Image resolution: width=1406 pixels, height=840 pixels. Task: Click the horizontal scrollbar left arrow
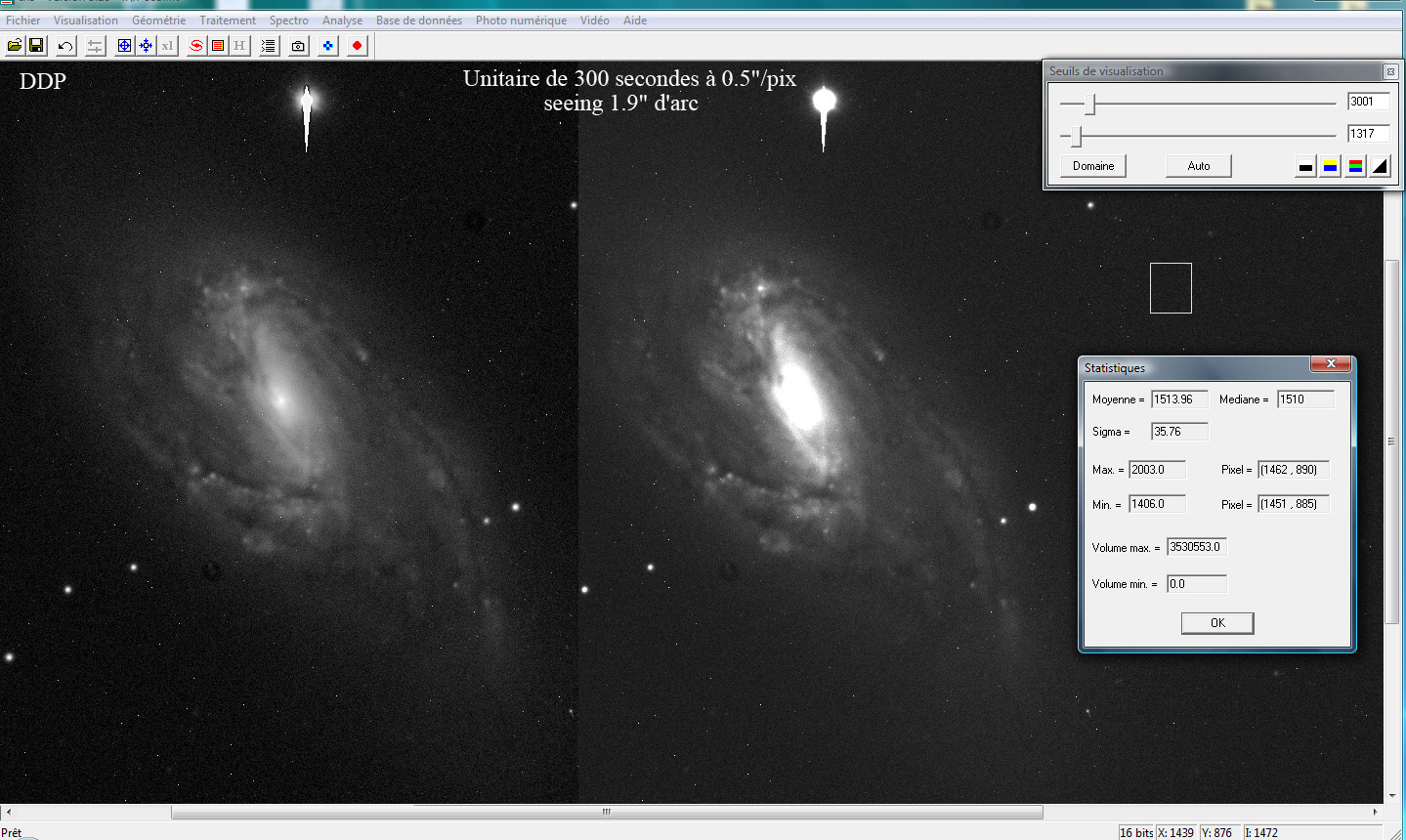click(x=8, y=812)
